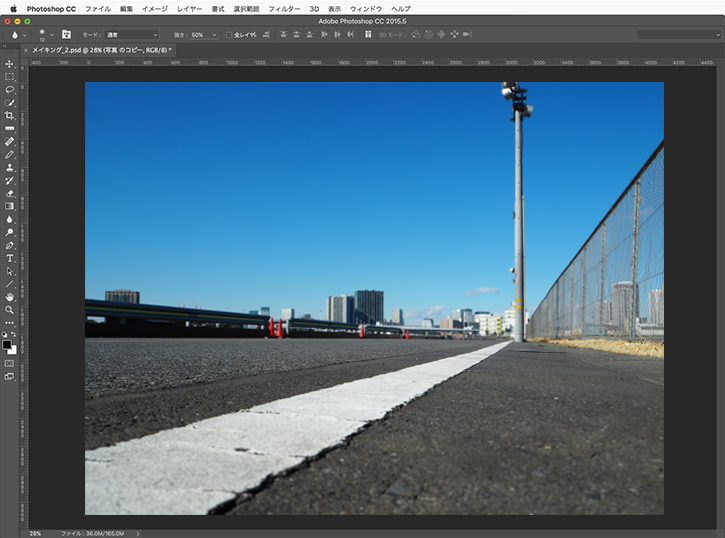Image resolution: width=725 pixels, height=538 pixels.
Task: Change the screen mode
Action: pyautogui.click(x=9, y=376)
